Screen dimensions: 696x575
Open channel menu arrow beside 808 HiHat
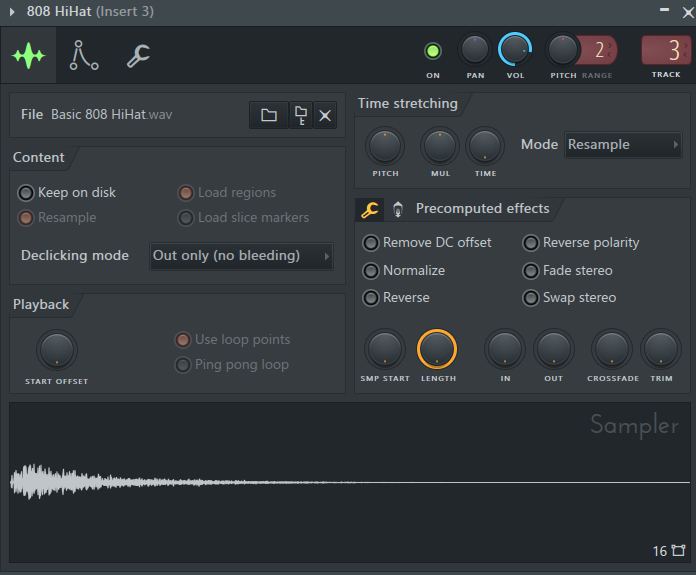click(x=12, y=12)
